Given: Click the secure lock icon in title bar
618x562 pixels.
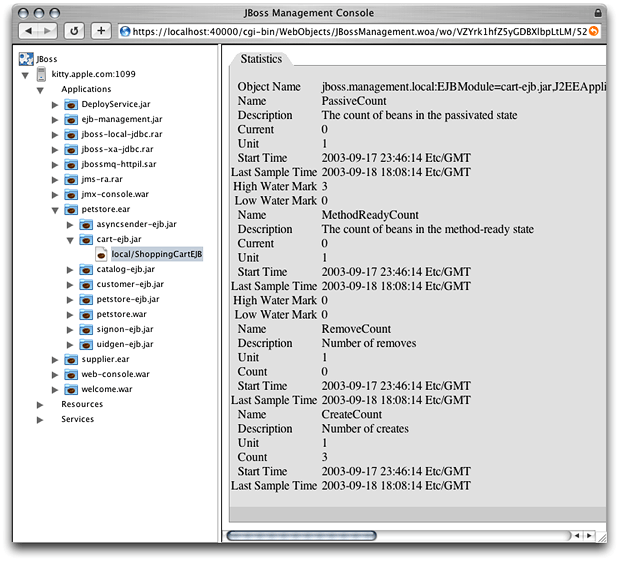Looking at the screenshot, I should pyautogui.click(x=598, y=13).
